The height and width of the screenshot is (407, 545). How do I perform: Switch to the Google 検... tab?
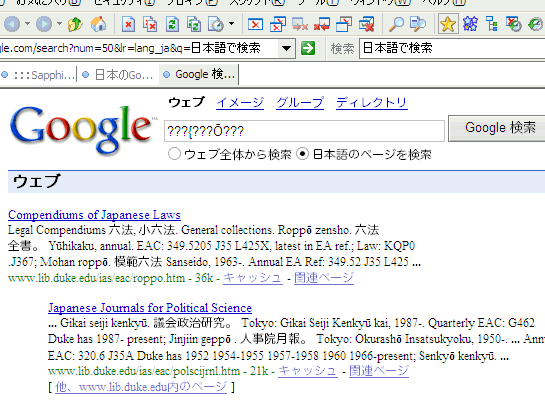[x=200, y=74]
